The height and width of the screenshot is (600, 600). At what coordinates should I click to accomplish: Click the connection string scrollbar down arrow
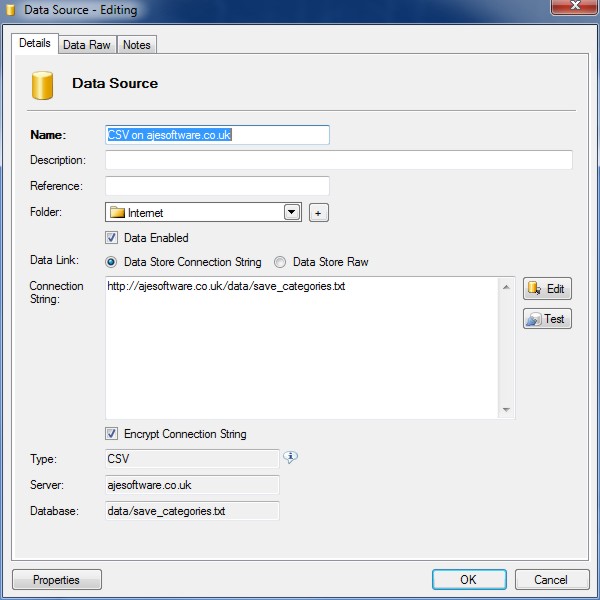[x=506, y=410]
